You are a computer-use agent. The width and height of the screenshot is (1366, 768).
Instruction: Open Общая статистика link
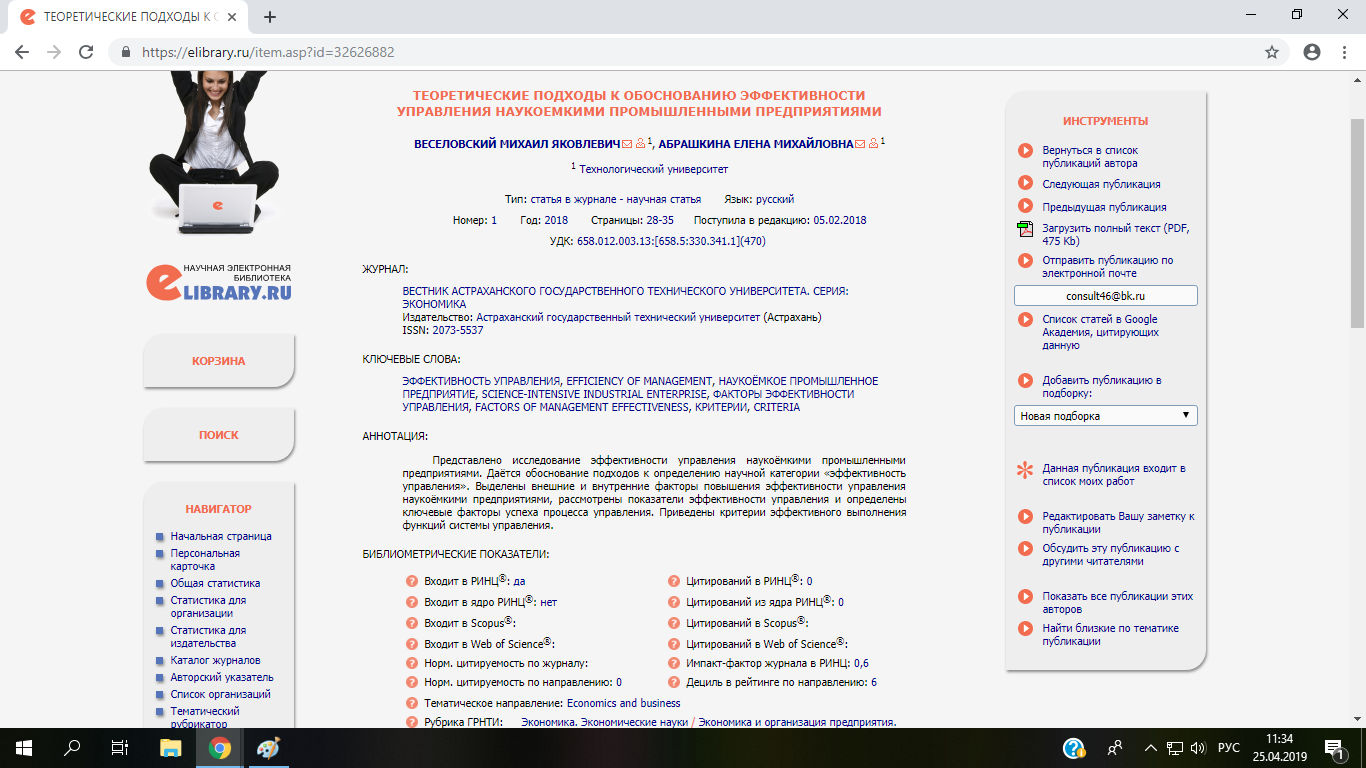pos(215,583)
